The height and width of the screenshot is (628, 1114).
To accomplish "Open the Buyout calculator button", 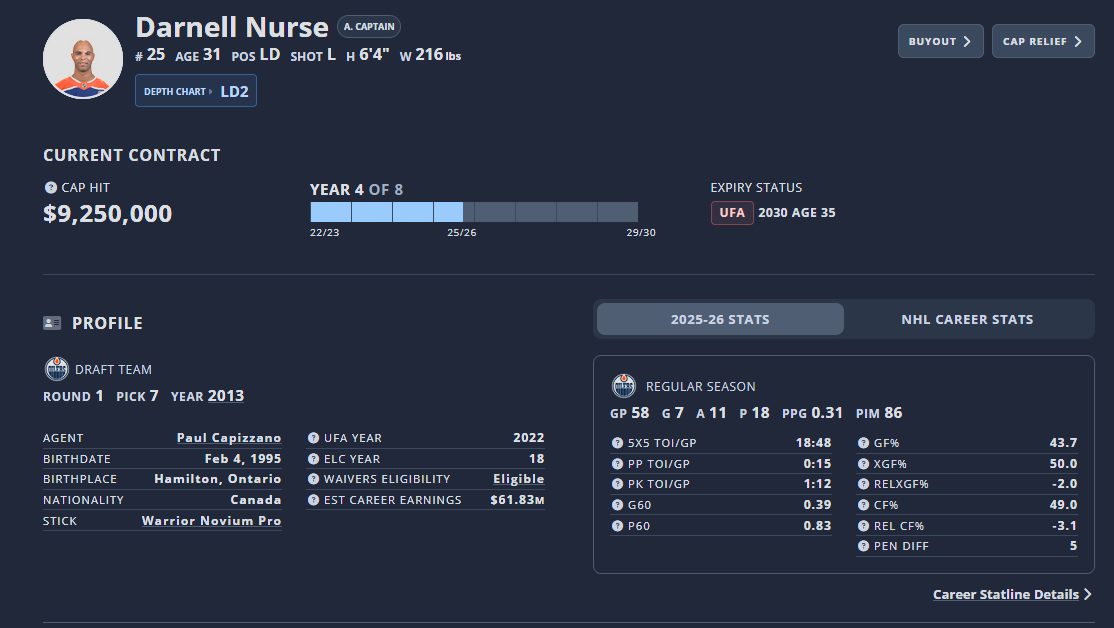I will 940,41.
